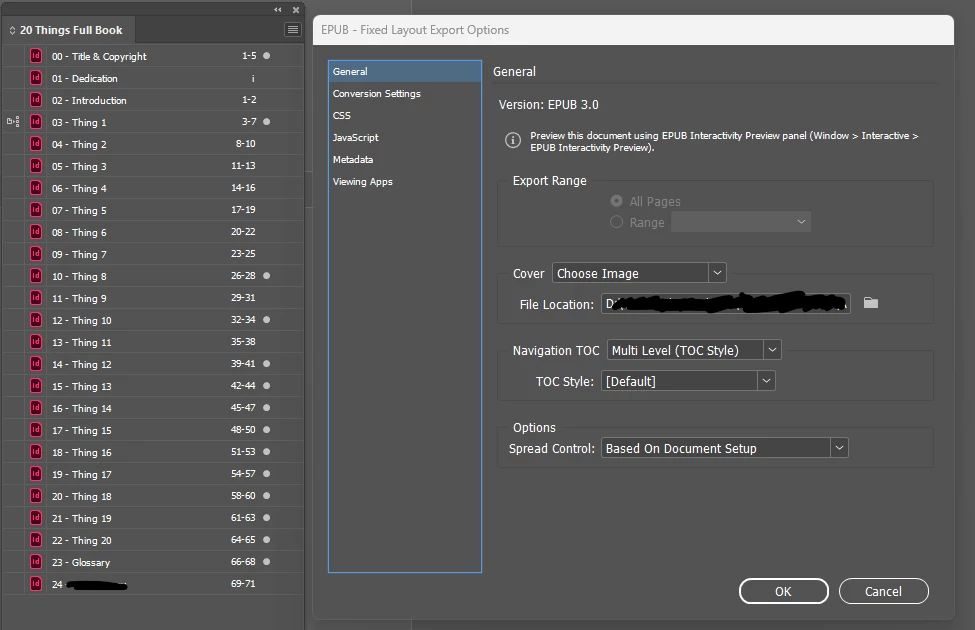
Task: Click page range 54-57 in Book panel
Action: pos(243,473)
